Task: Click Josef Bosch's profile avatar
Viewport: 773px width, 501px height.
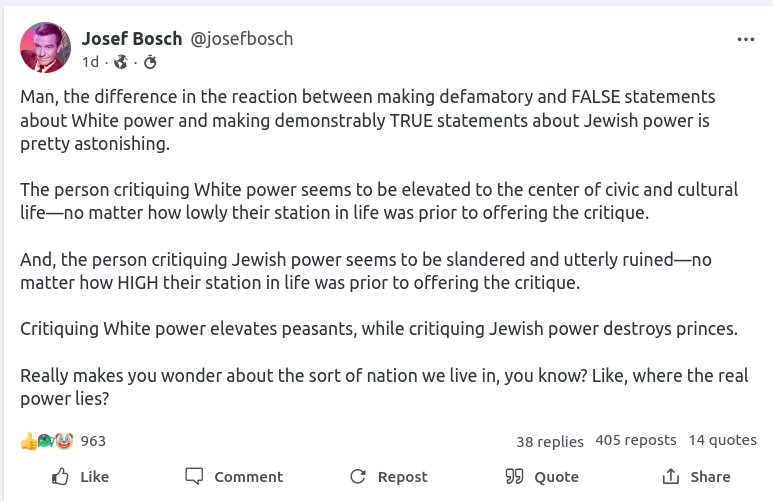Action: coord(45,47)
